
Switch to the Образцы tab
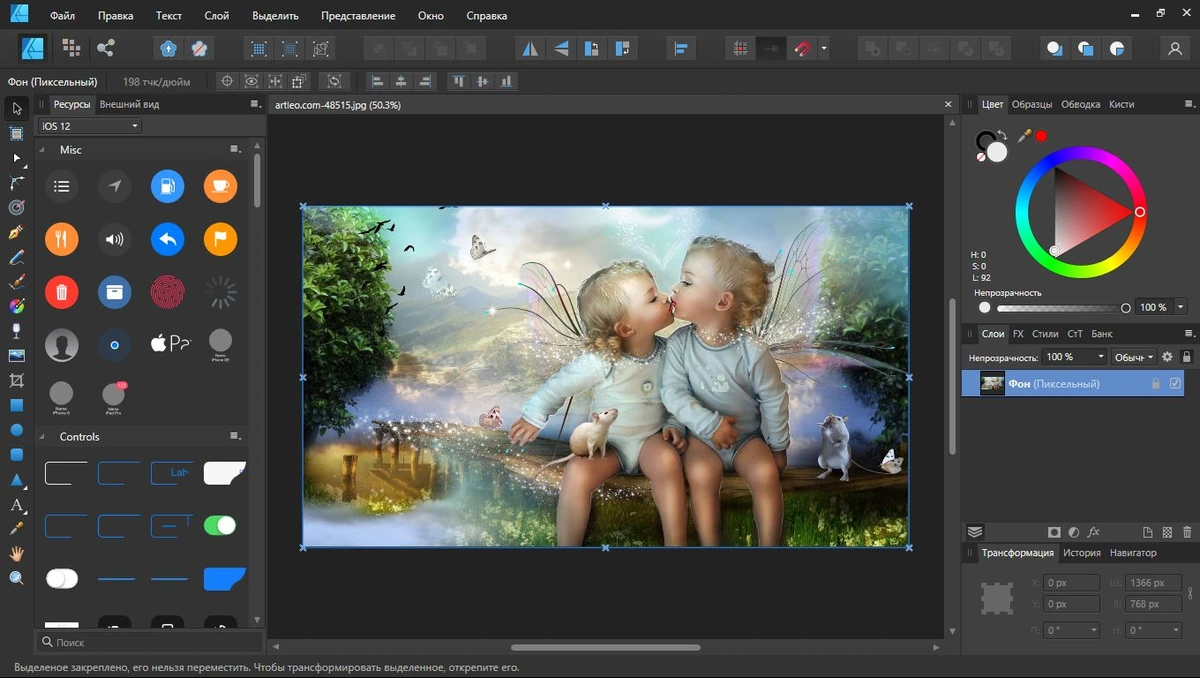coord(1031,104)
